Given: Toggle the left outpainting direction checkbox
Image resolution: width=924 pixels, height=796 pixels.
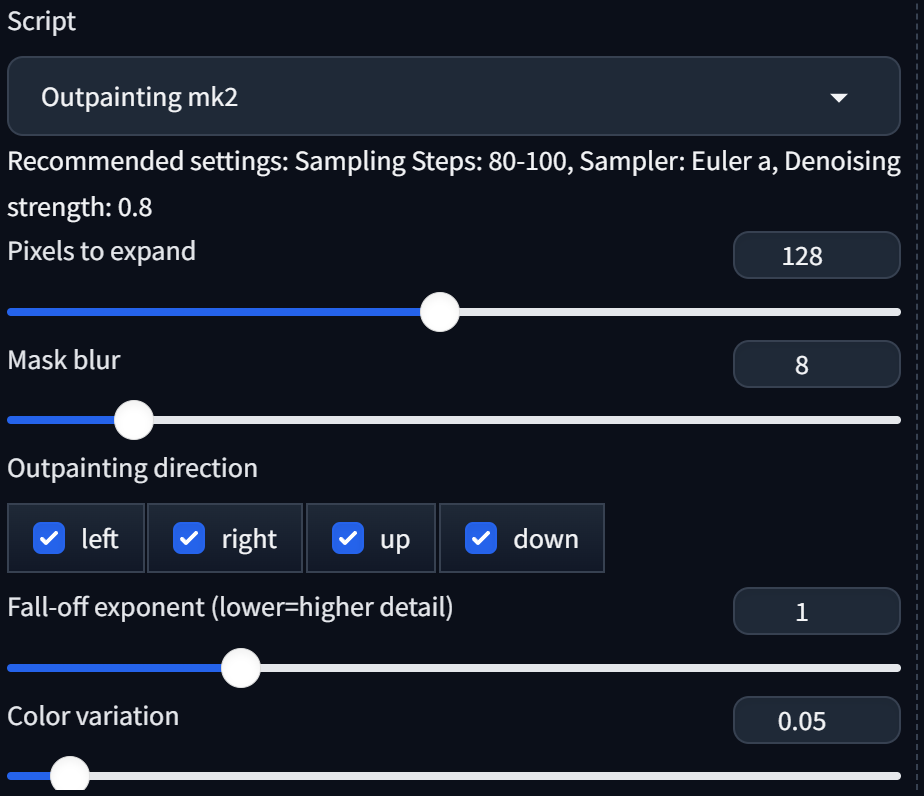Looking at the screenshot, I should pyautogui.click(x=49, y=539).
